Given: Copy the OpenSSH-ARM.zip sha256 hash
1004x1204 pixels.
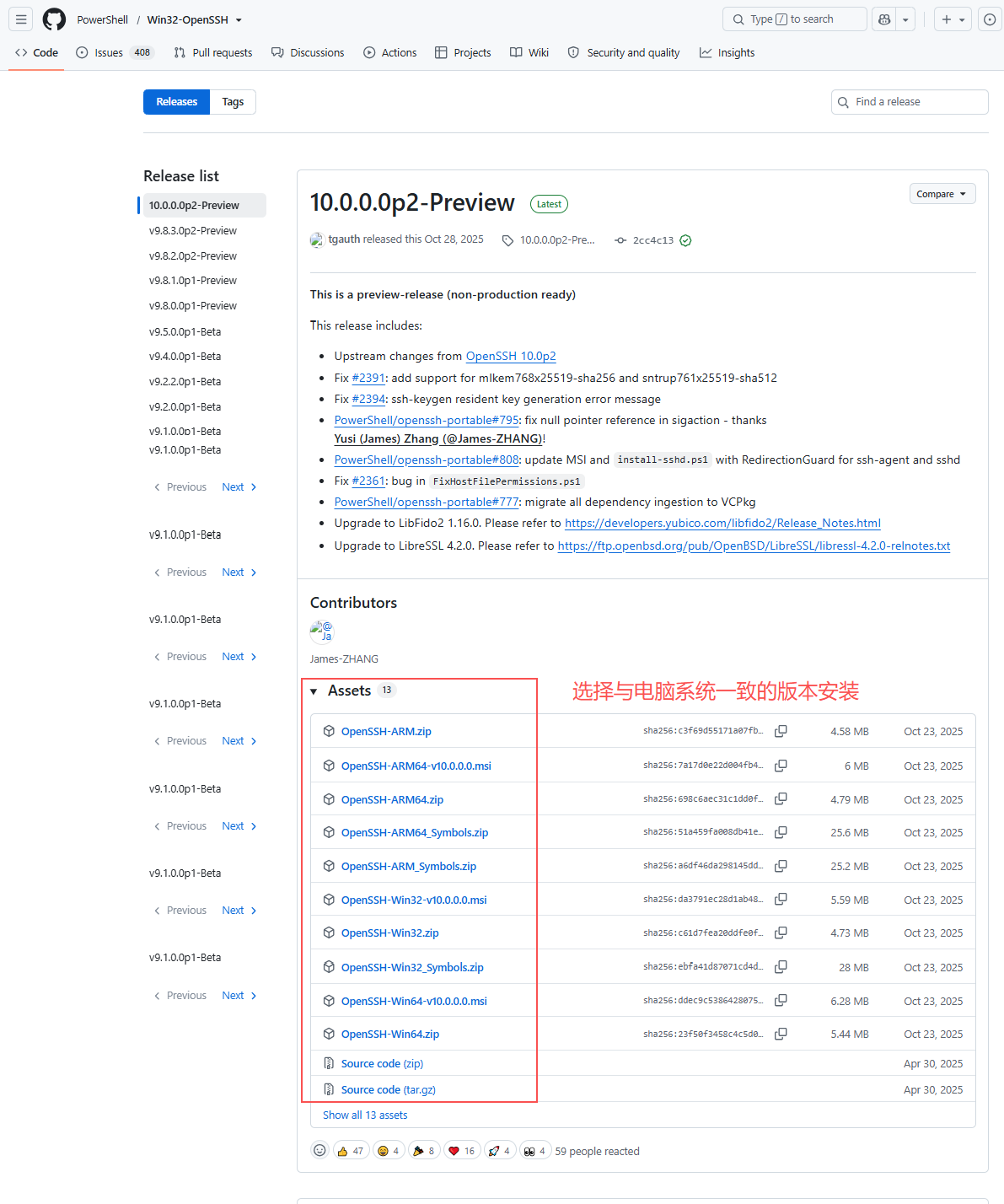Looking at the screenshot, I should tap(781, 731).
